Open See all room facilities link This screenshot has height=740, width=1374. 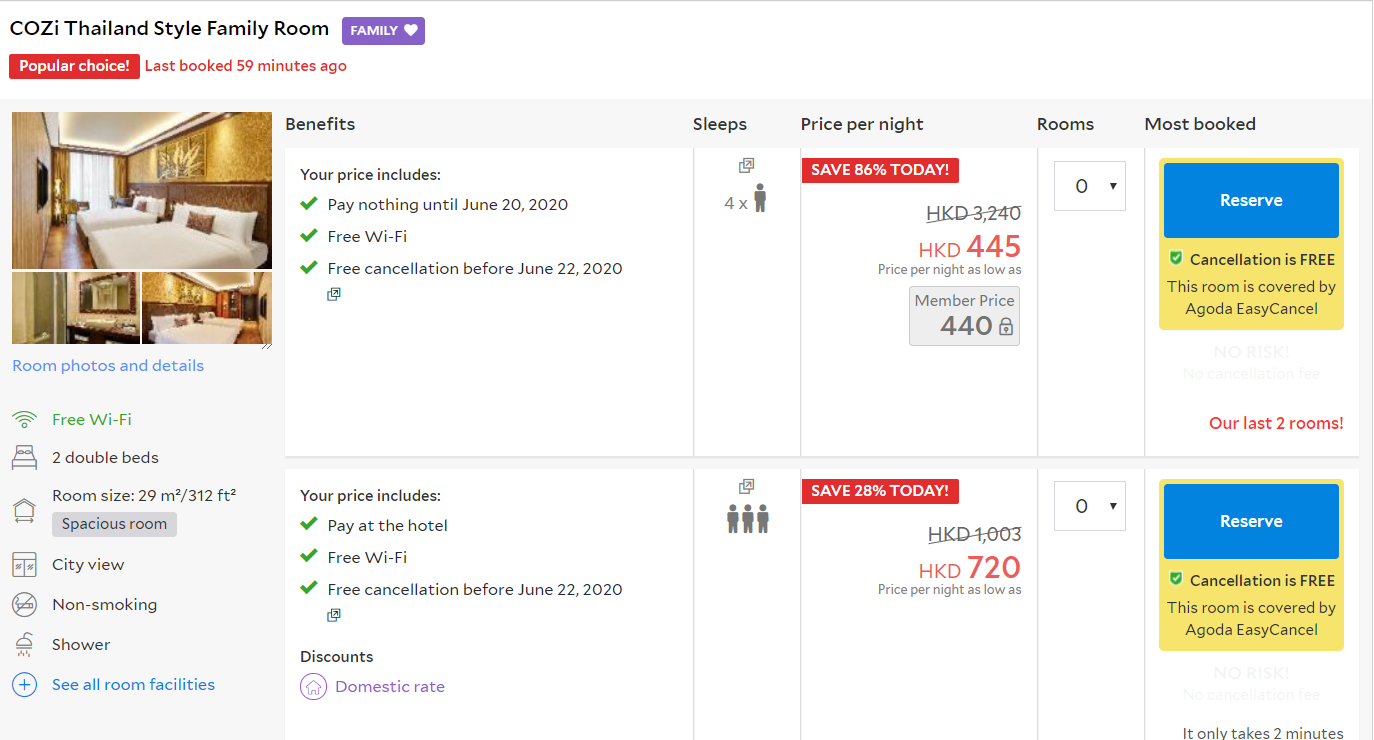tap(133, 685)
